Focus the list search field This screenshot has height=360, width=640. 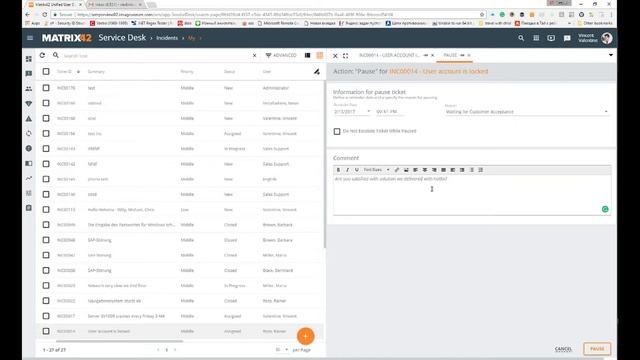(155, 56)
